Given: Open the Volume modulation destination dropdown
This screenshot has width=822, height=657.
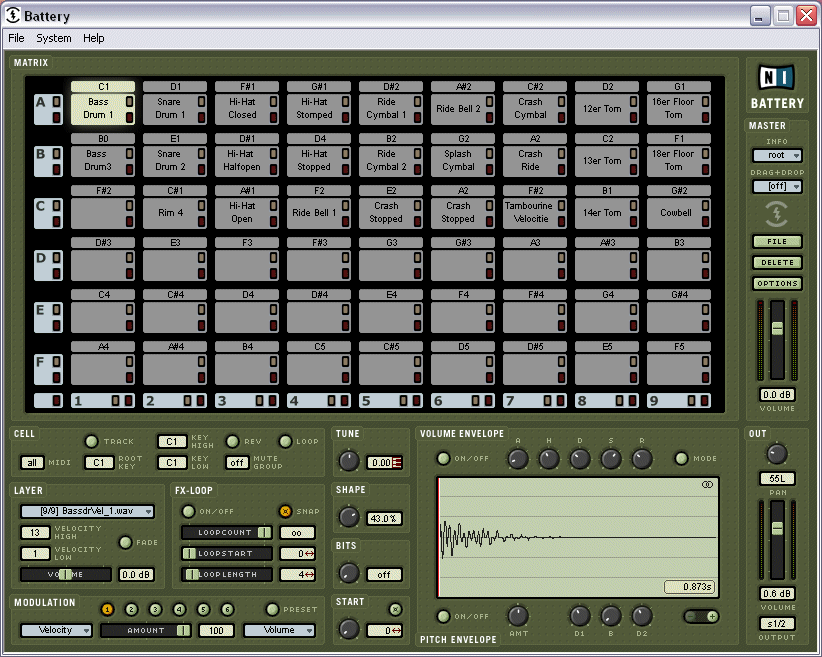Looking at the screenshot, I should 279,630.
